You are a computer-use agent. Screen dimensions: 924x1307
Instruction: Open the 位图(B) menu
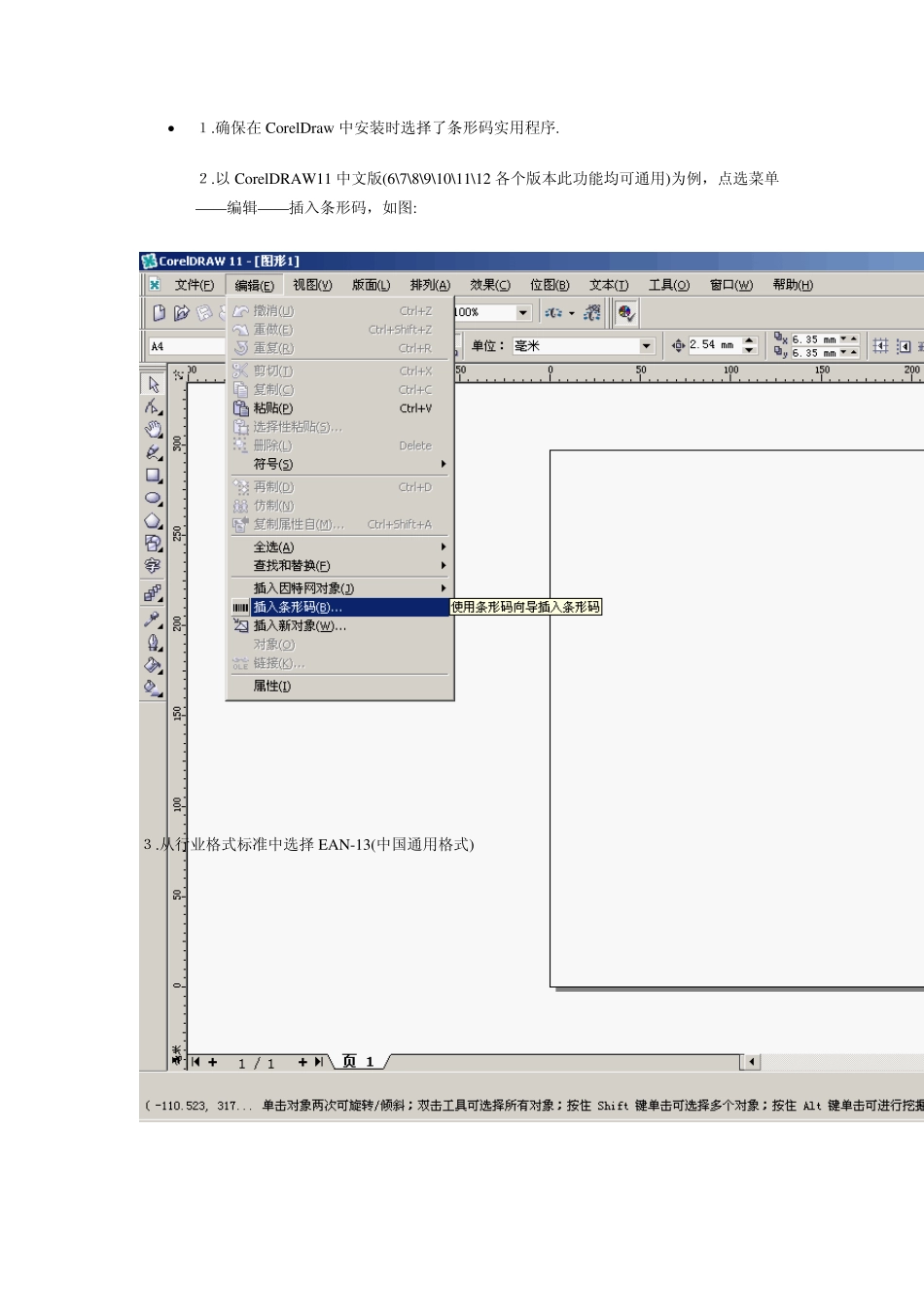(550, 285)
